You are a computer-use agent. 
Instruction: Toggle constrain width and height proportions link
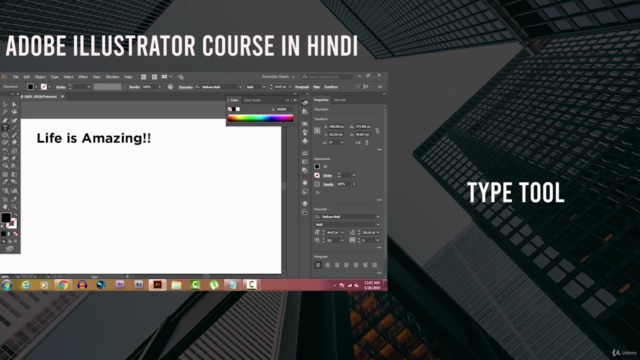tap(377, 131)
